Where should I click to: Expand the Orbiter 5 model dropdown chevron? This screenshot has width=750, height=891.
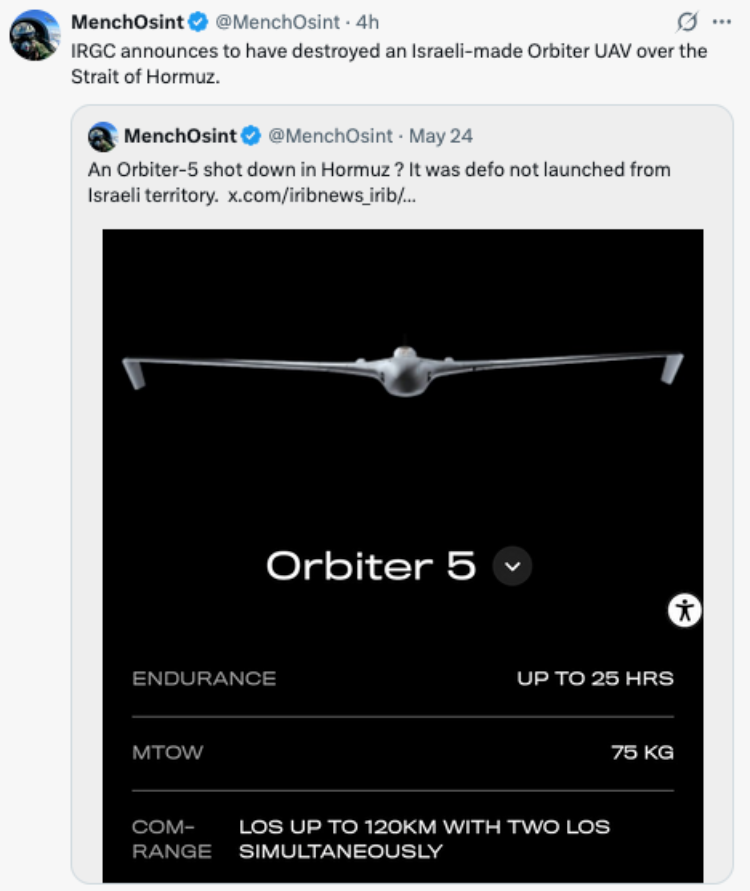coord(512,566)
